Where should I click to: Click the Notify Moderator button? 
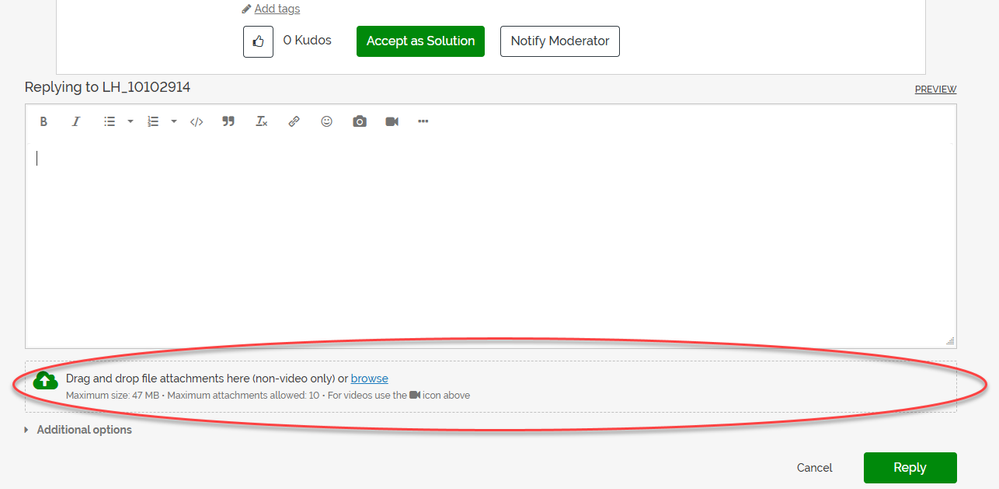coord(560,41)
